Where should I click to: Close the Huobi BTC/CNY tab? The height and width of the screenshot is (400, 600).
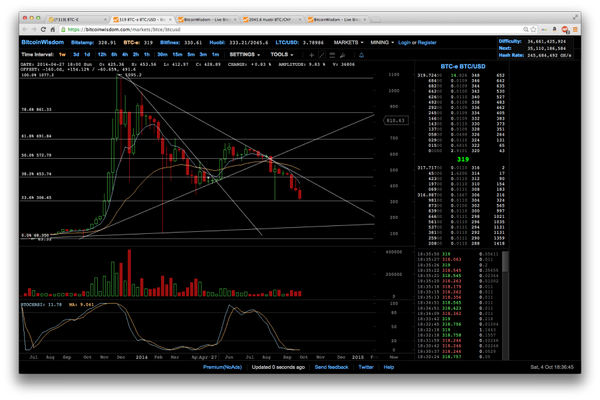coord(300,20)
